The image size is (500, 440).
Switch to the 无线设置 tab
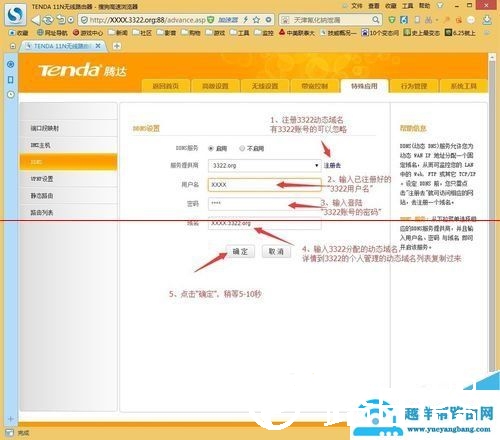click(x=265, y=86)
